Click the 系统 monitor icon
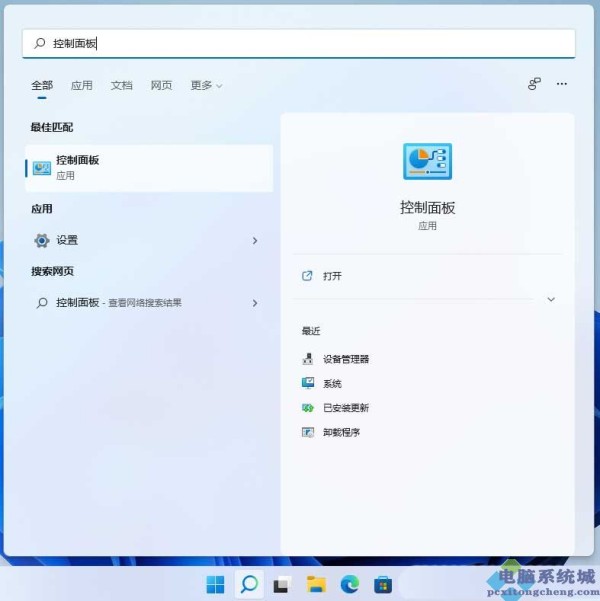600x601 pixels. click(307, 383)
